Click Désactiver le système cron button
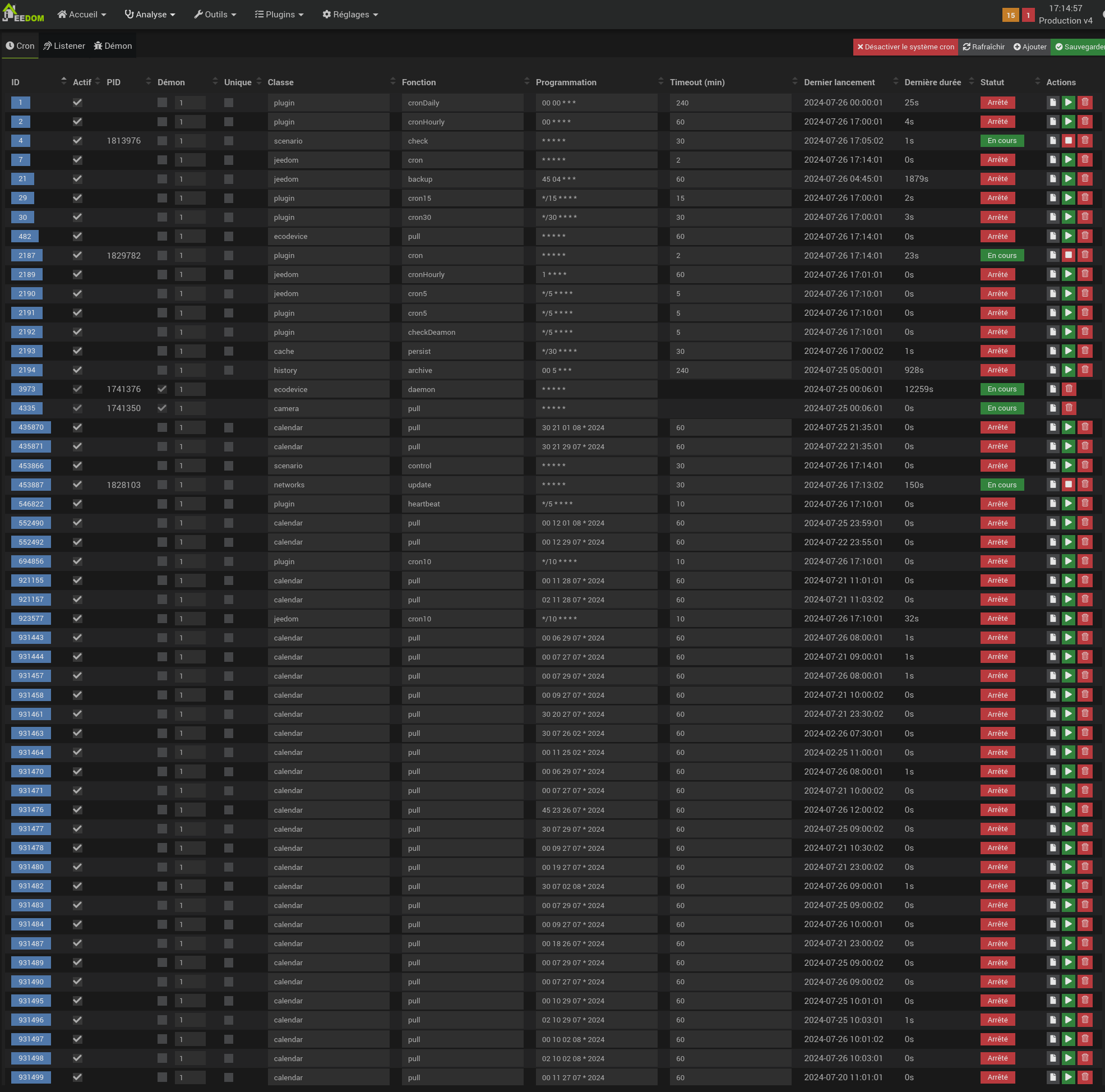 (905, 47)
